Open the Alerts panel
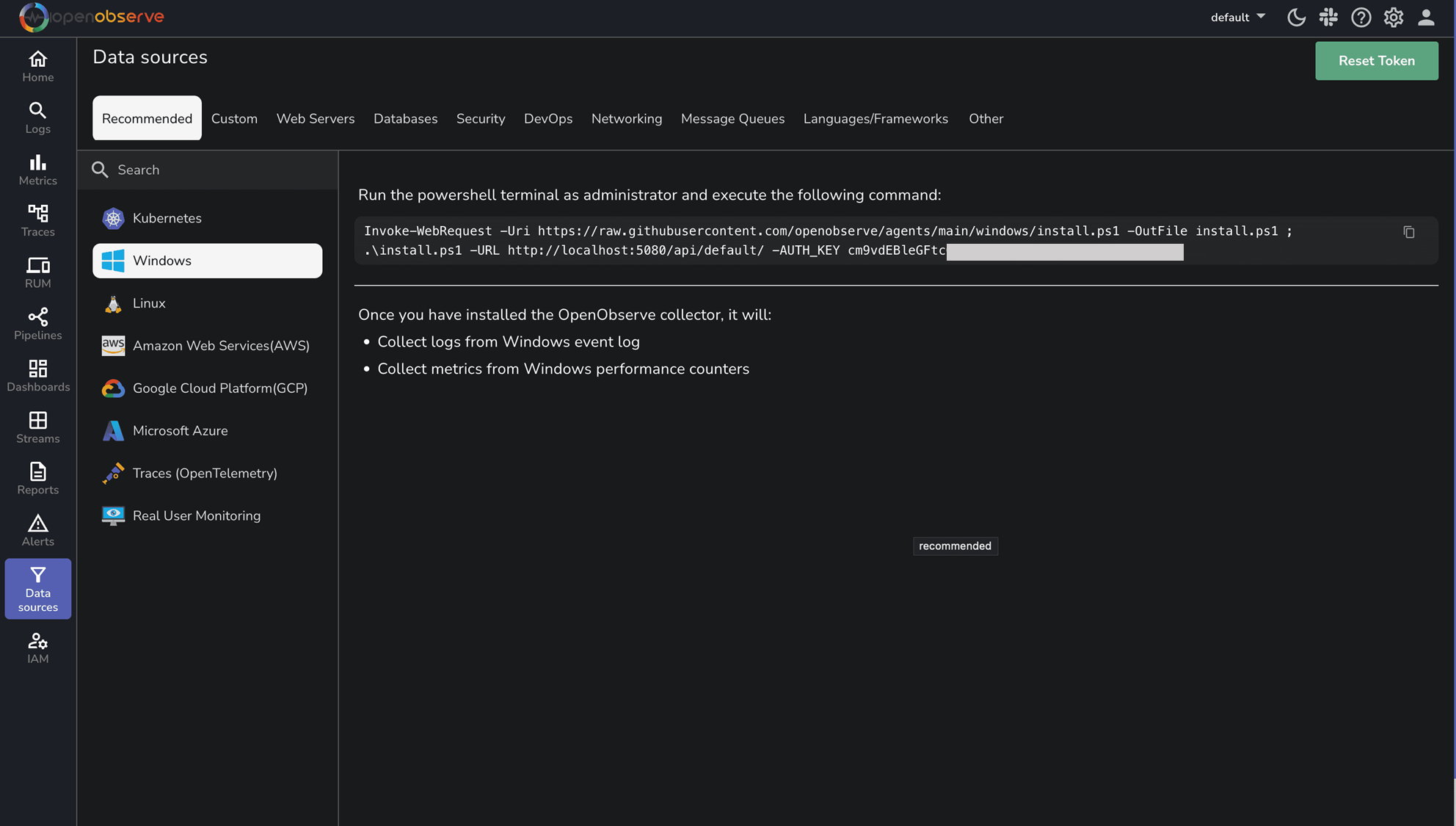This screenshot has width=1456, height=826. 37,529
